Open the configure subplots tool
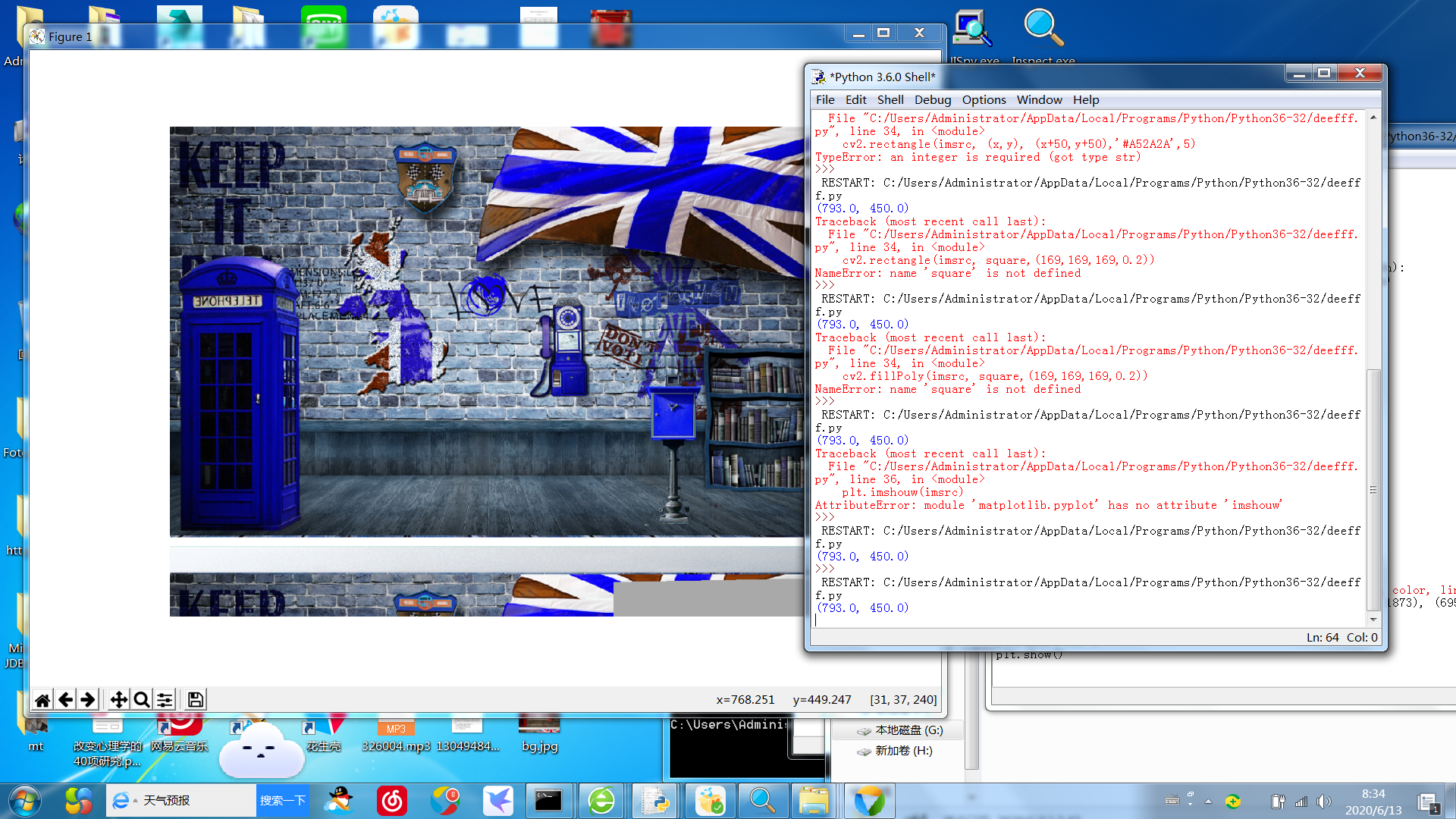Image resolution: width=1456 pixels, height=819 pixels. point(165,699)
